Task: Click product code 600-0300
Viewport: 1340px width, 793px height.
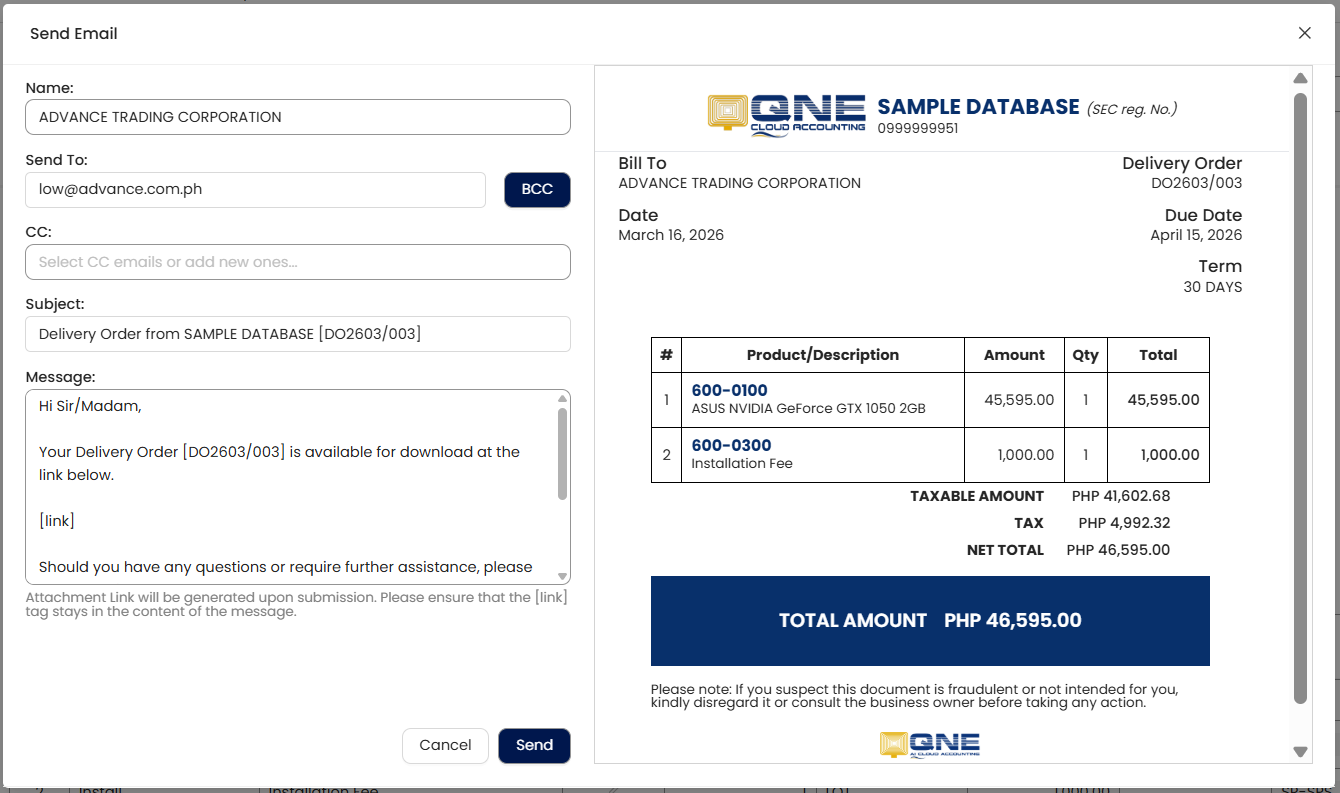Action: tap(732, 445)
